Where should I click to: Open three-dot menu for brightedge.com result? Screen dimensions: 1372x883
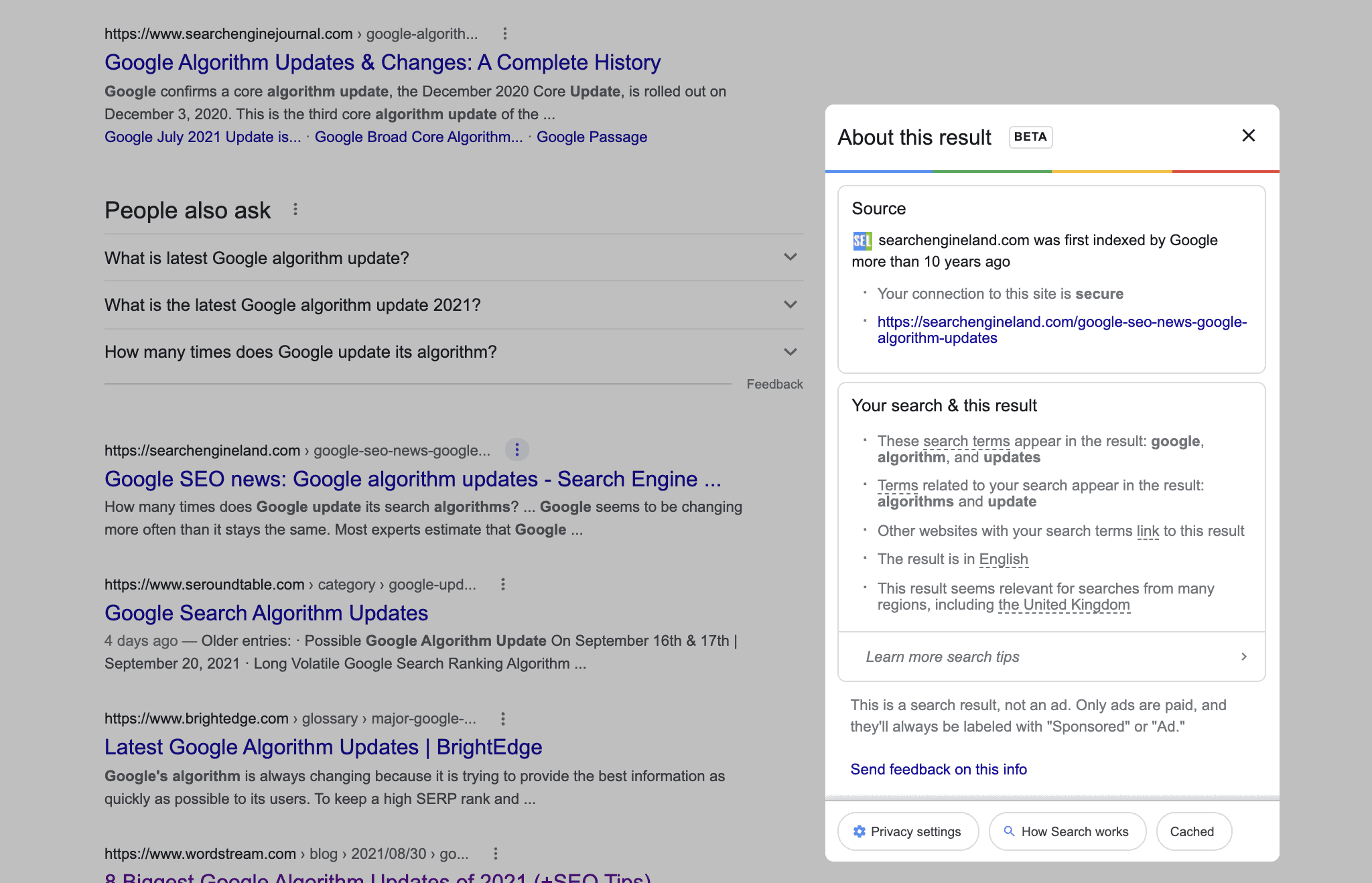point(503,719)
